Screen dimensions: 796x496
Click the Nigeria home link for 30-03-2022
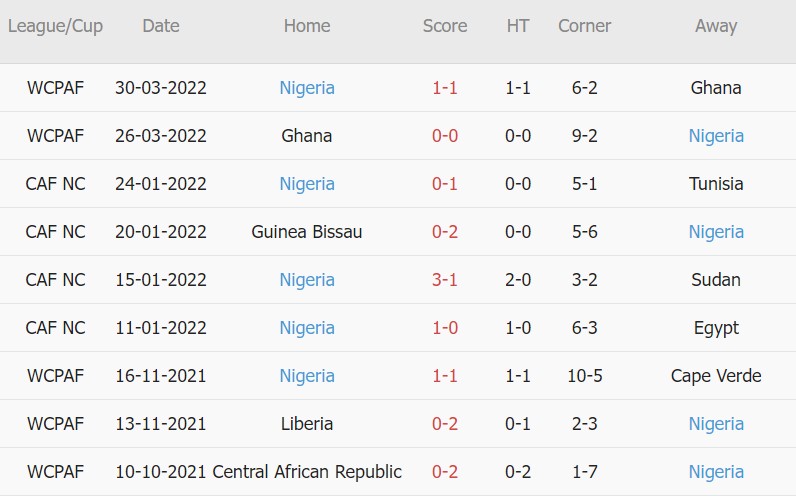[307, 88]
